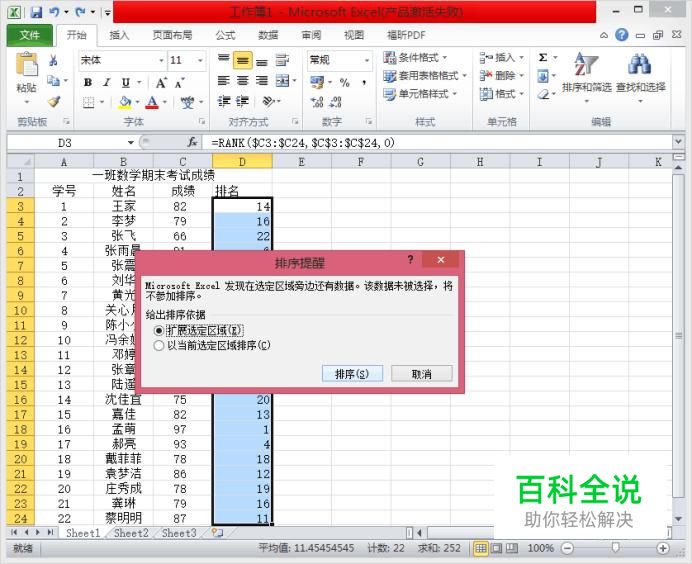Image resolution: width=692 pixels, height=564 pixels.
Task: Click the AutoSum sigma icon
Action: pyautogui.click(x=543, y=57)
